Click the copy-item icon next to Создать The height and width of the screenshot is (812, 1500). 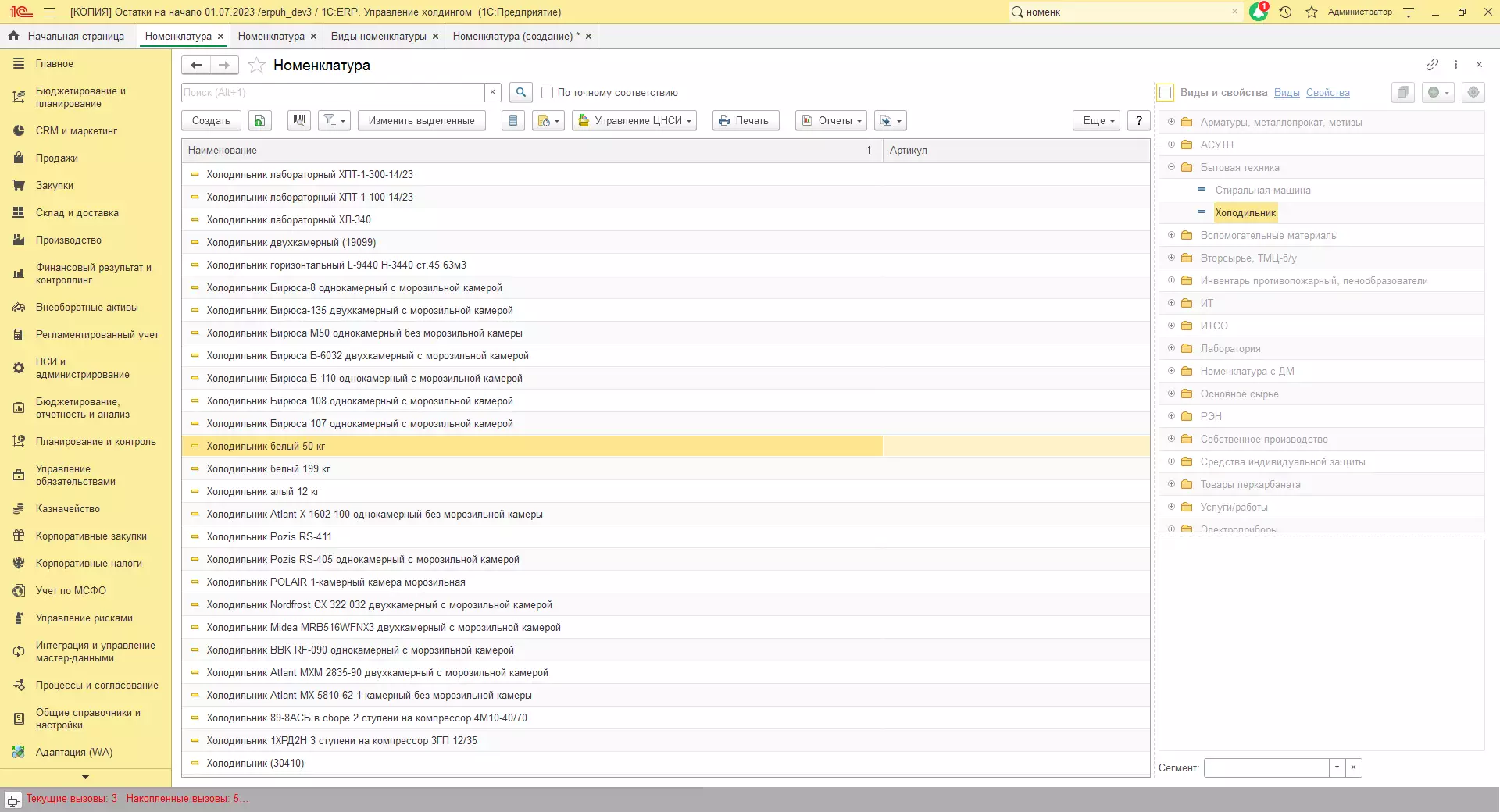pyautogui.click(x=259, y=120)
